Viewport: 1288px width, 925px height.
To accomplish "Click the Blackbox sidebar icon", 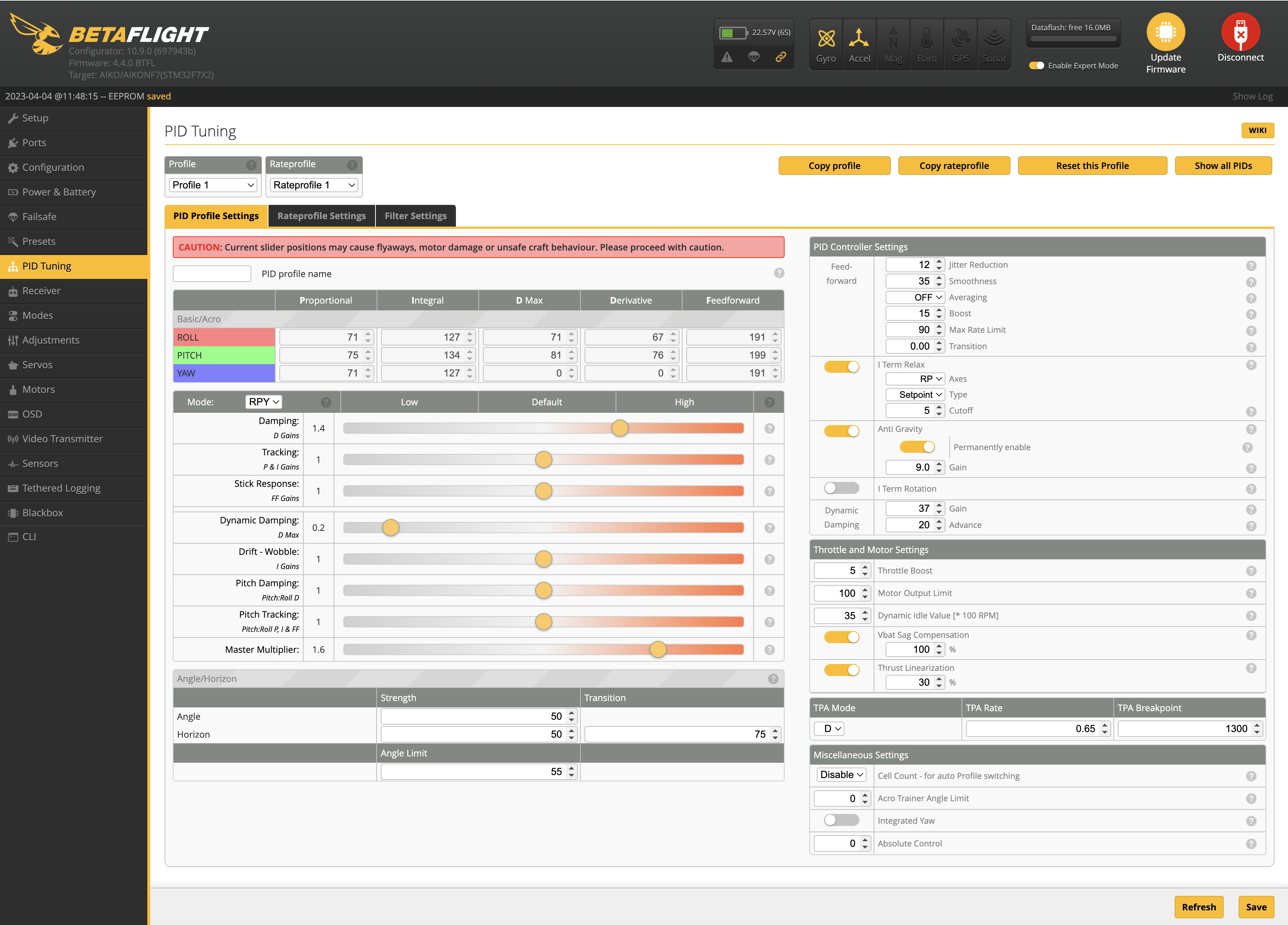I will click(12, 513).
